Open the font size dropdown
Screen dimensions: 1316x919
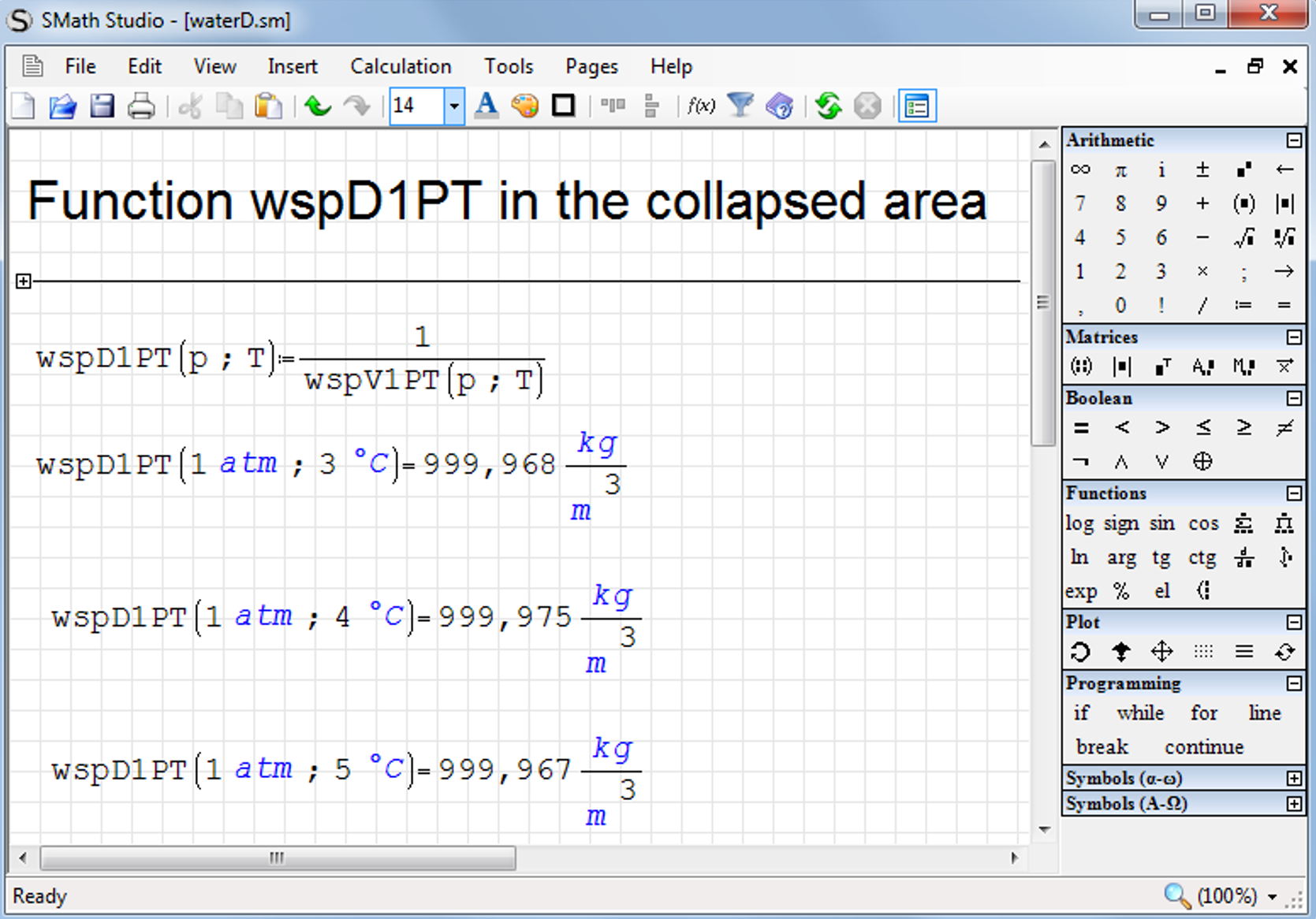point(454,106)
